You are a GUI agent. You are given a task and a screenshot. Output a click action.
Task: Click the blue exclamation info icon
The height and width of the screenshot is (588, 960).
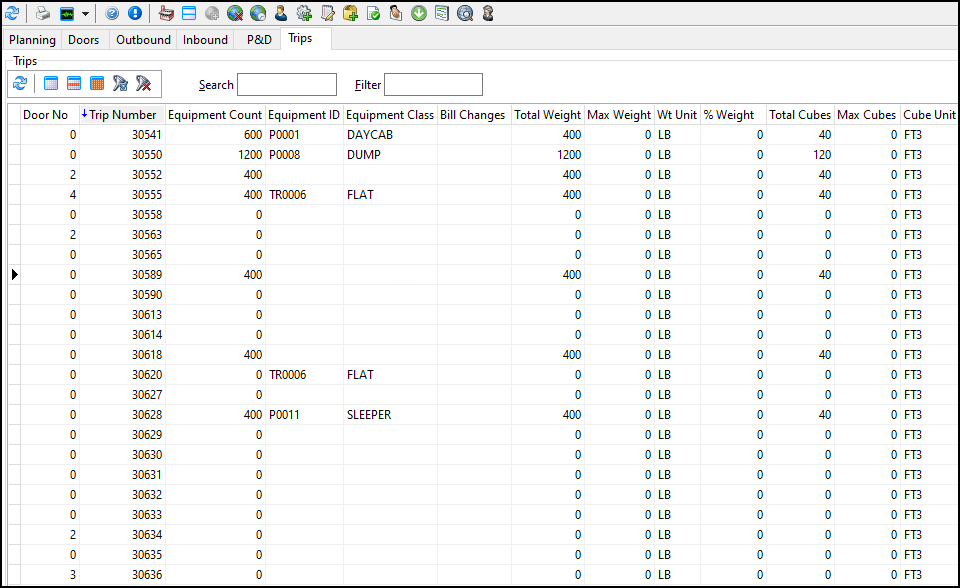tap(135, 13)
